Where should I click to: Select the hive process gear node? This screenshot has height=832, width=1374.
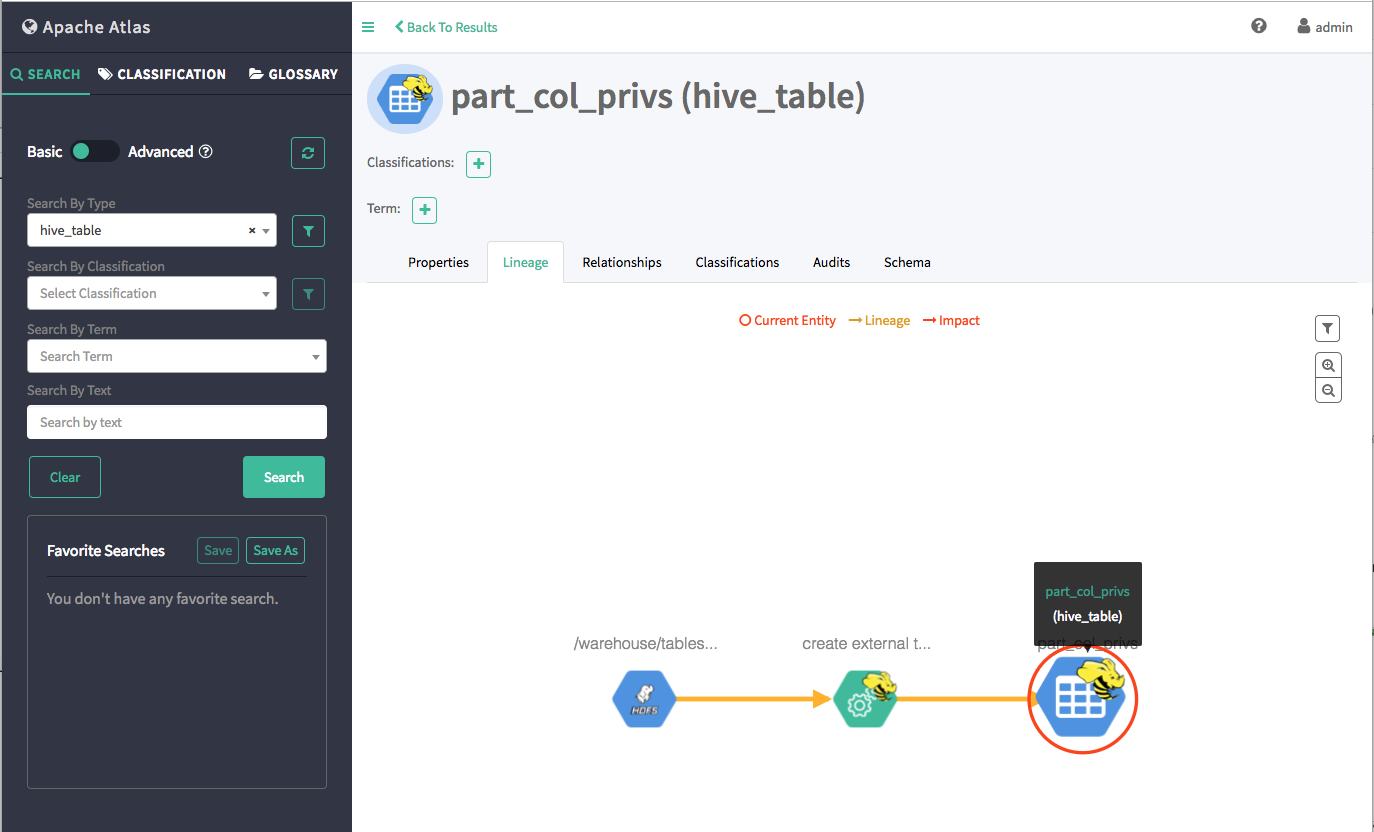[865, 699]
